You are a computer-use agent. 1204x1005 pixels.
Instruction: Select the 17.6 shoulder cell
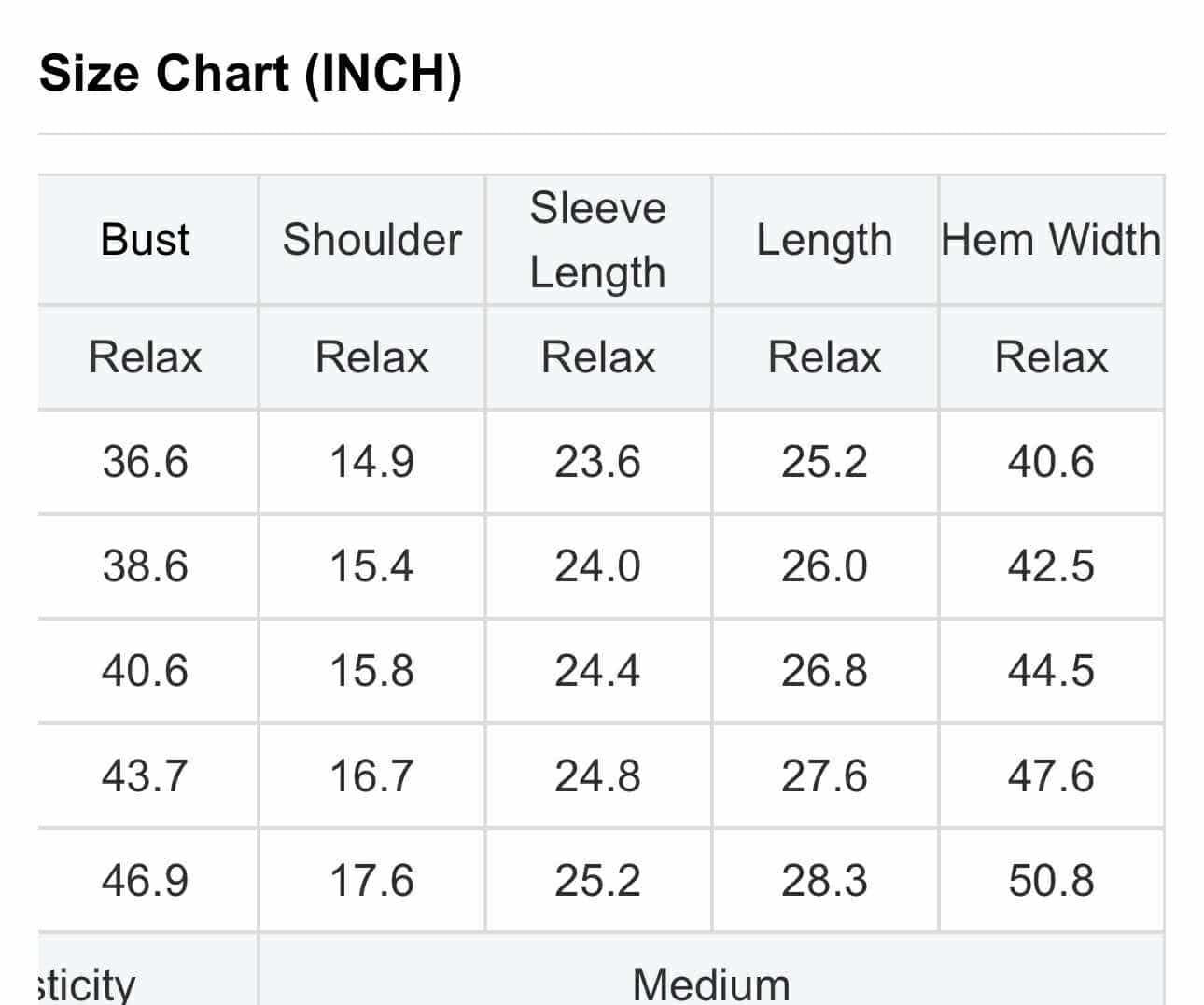(371, 880)
